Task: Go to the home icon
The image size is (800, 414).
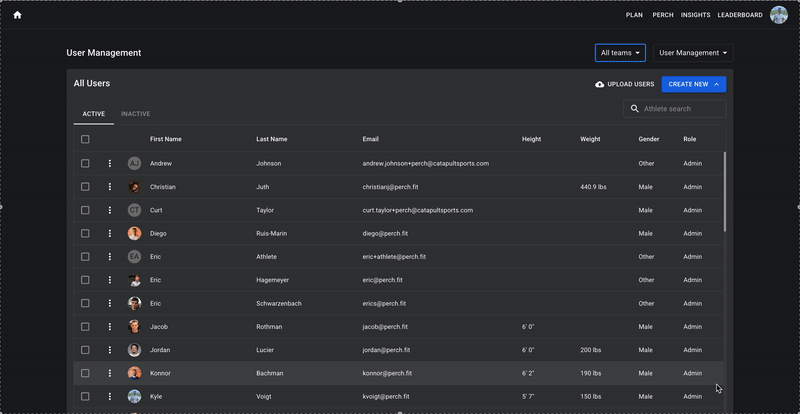Action: click(17, 15)
